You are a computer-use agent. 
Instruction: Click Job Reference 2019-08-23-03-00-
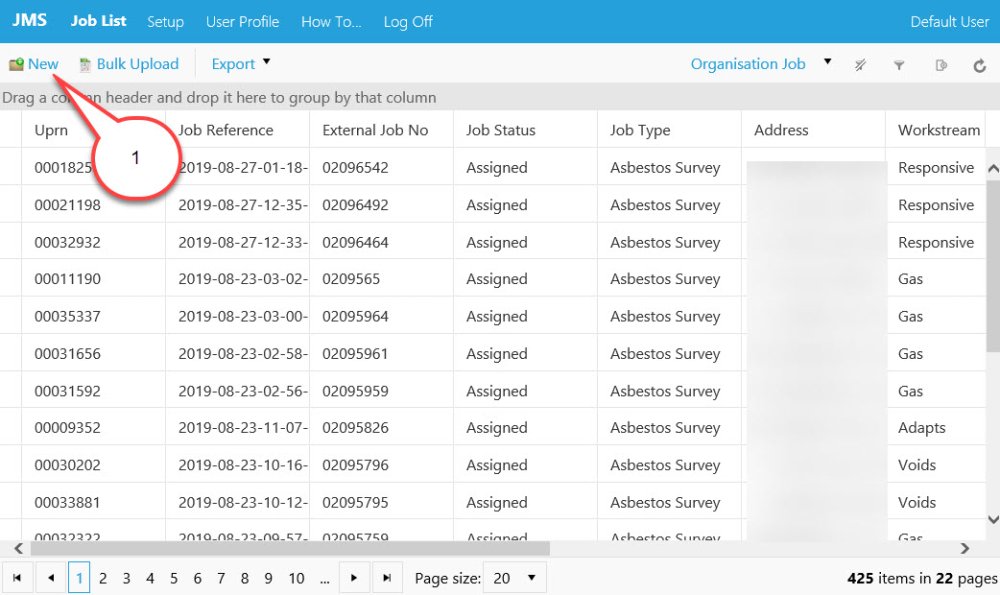pyautogui.click(x=243, y=316)
